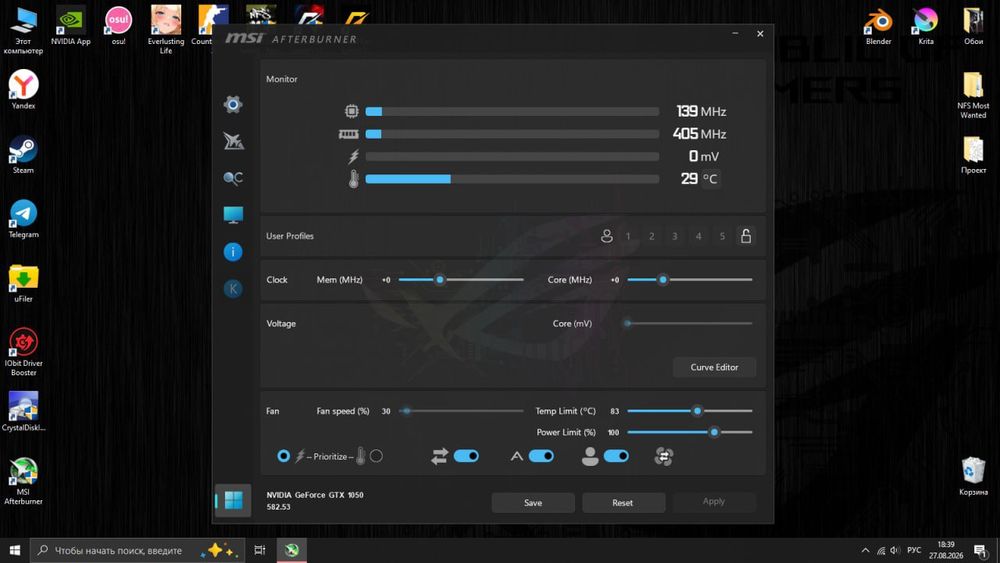
Task: Open the MSI Afterburner desktop shortcut
Action: [x=23, y=481]
